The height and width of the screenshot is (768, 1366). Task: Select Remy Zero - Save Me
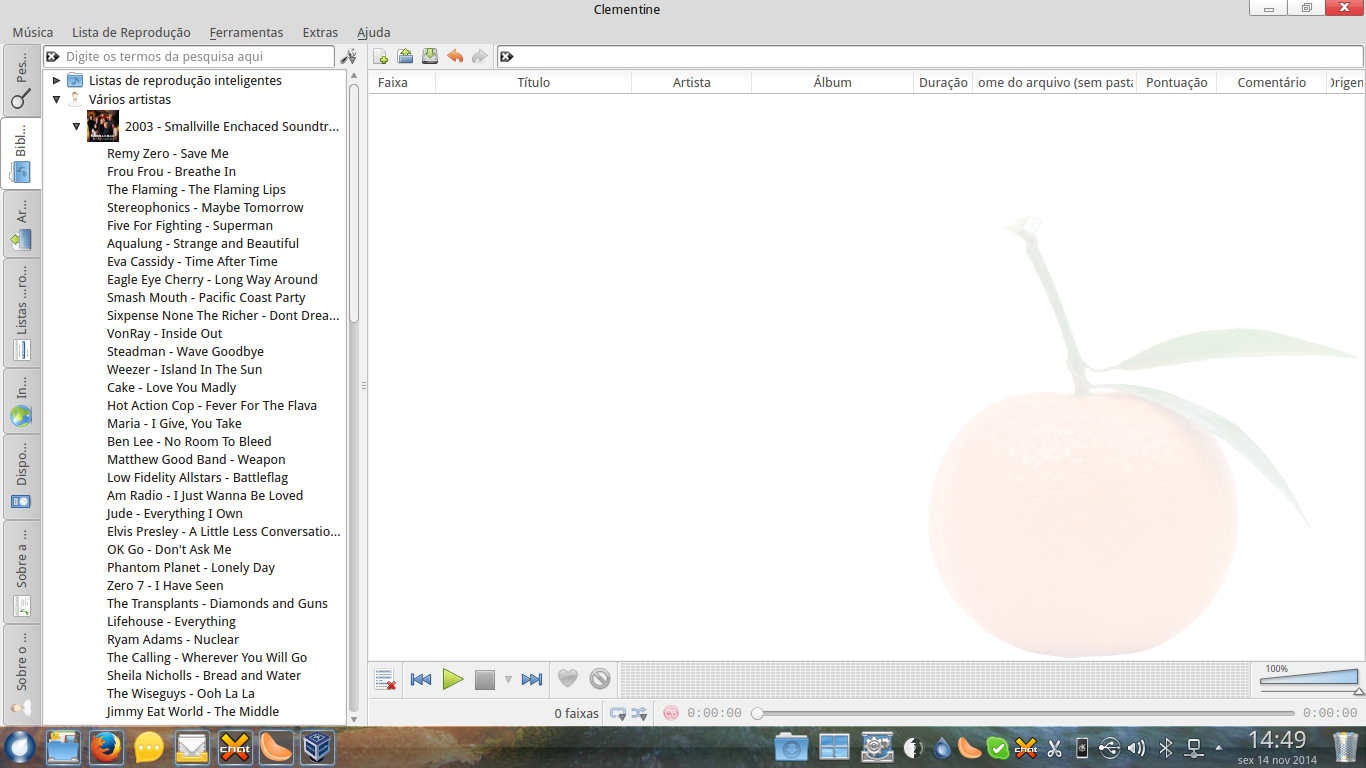click(168, 153)
